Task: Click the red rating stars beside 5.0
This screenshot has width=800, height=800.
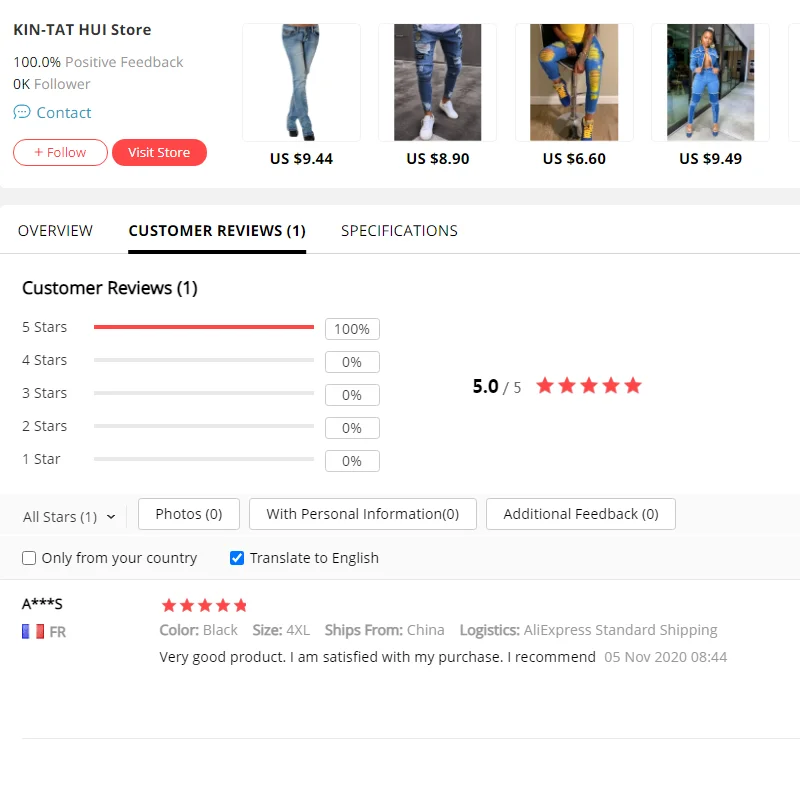Action: 589,386
